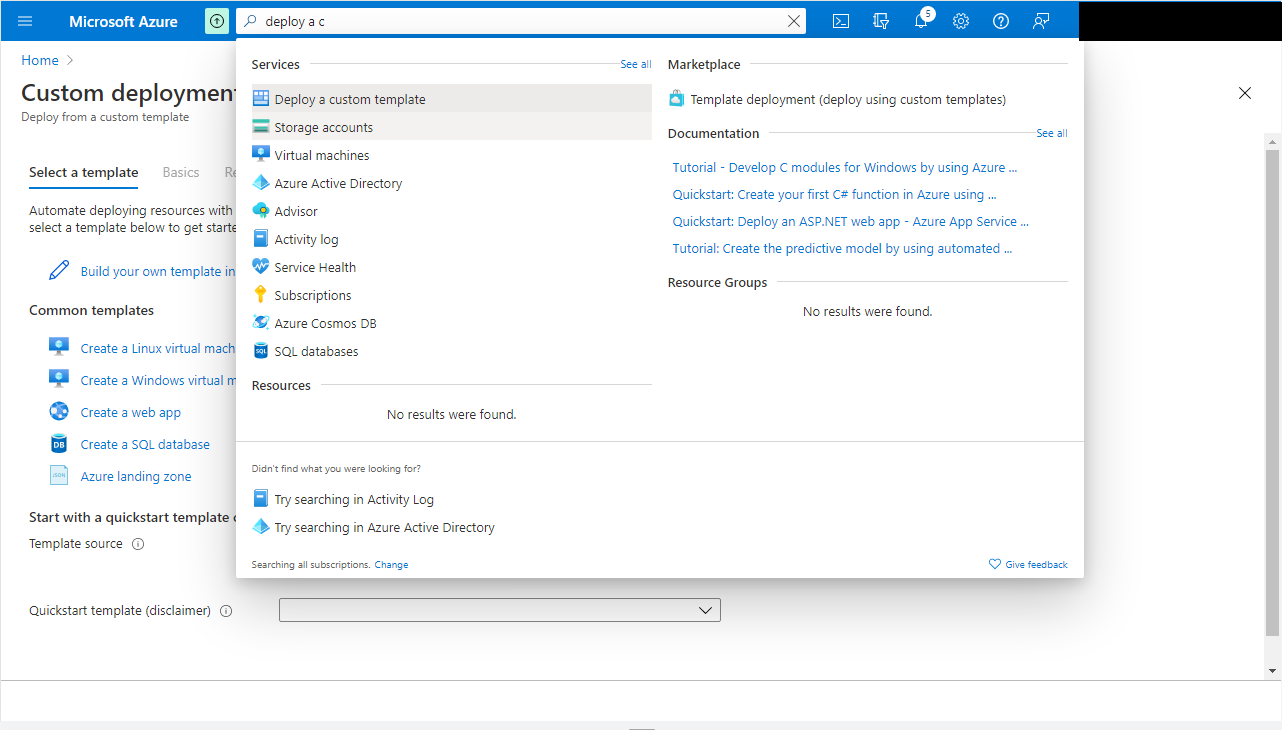Choose Virtual machines from Services results
1282x730 pixels.
point(452,155)
